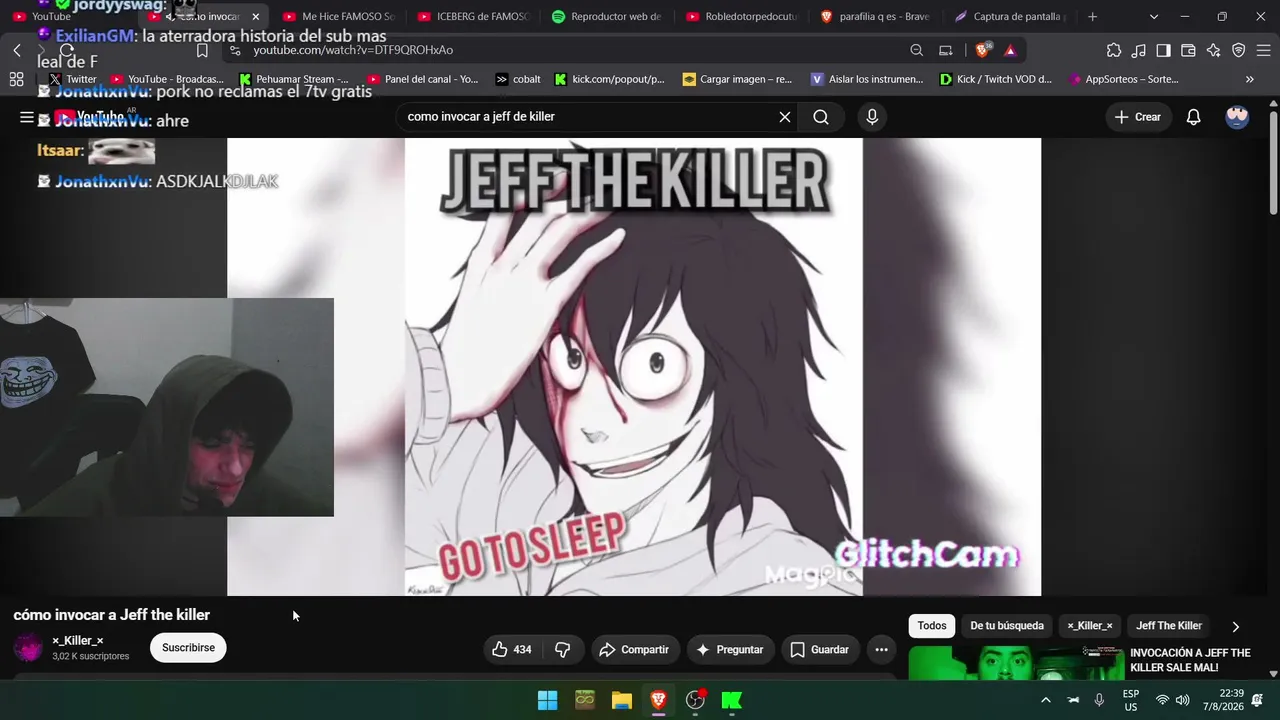Expand hidden bookmarks overflow chevron

[x=1249, y=79]
